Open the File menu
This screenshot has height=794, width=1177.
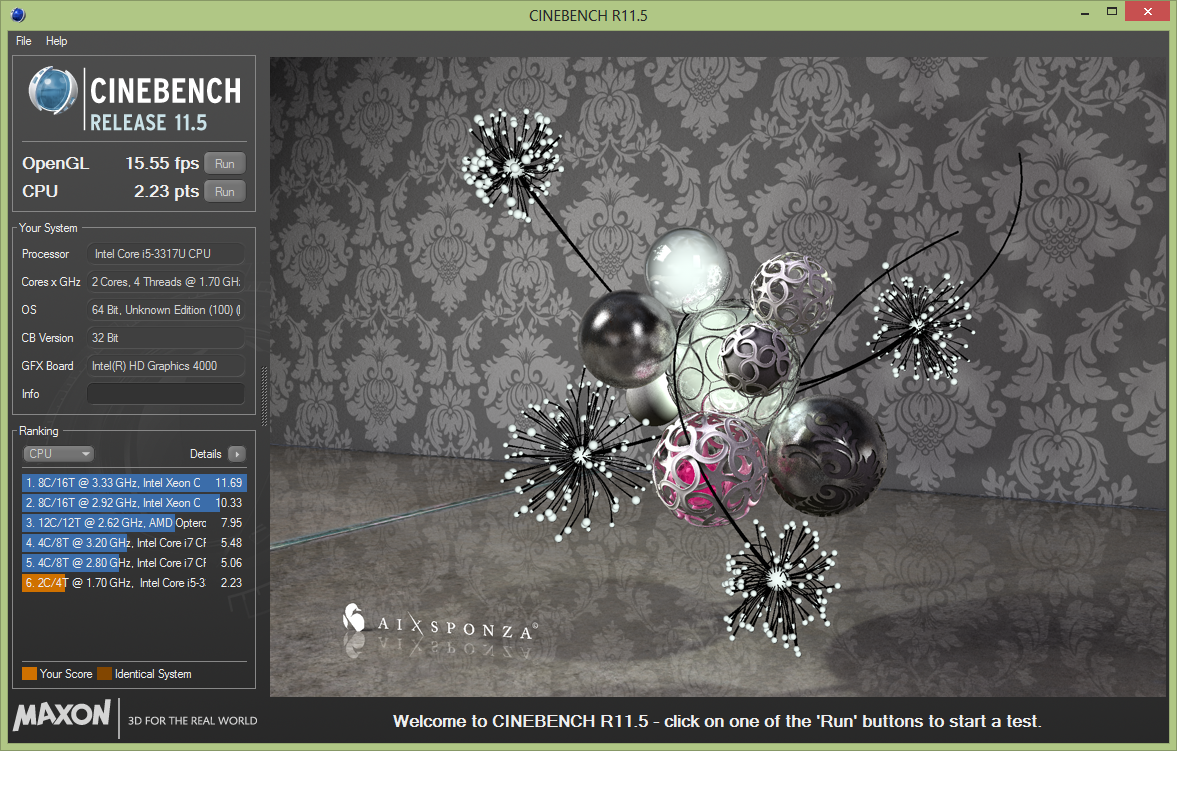point(23,41)
